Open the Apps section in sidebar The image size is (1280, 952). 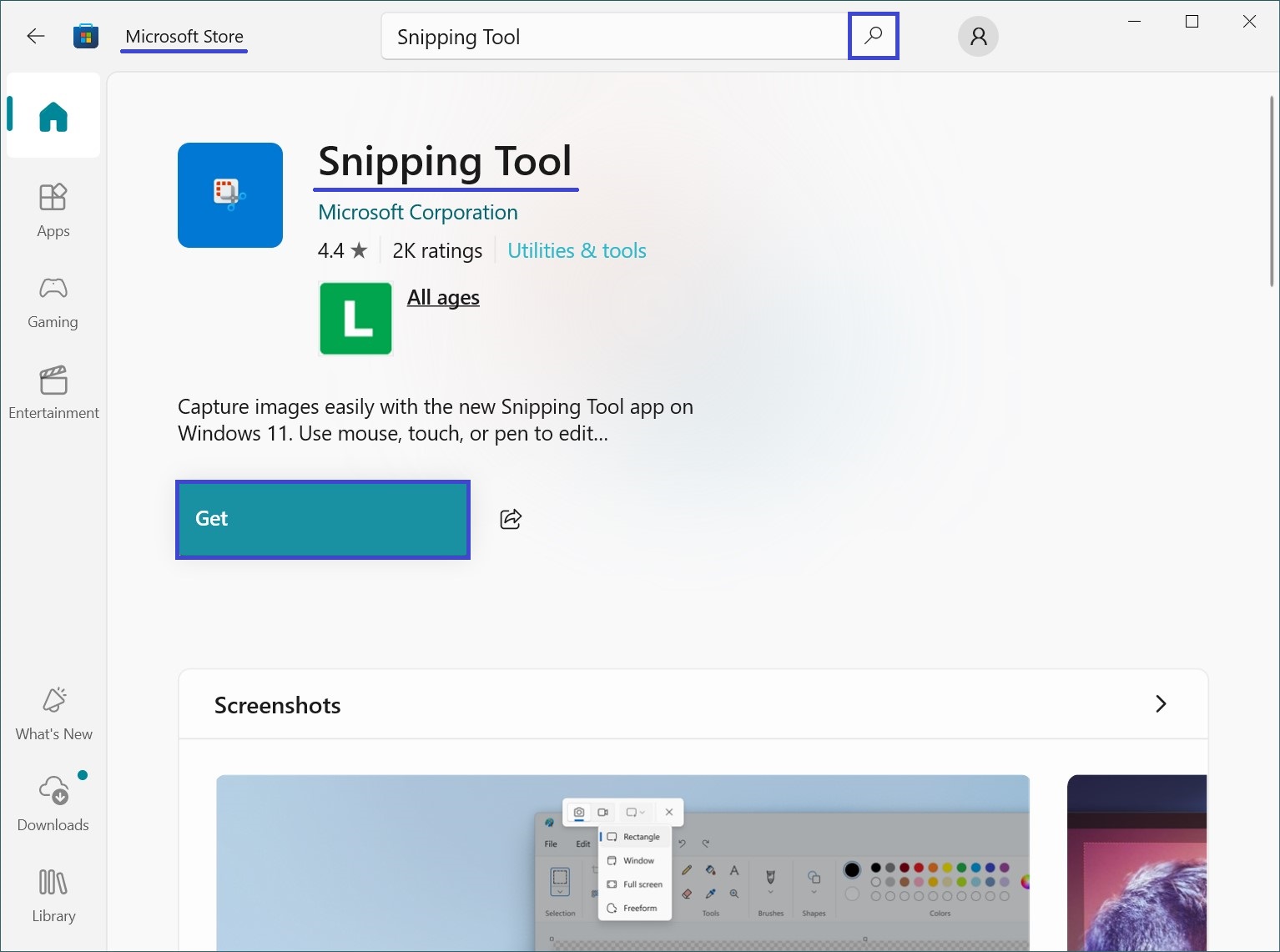(x=53, y=210)
